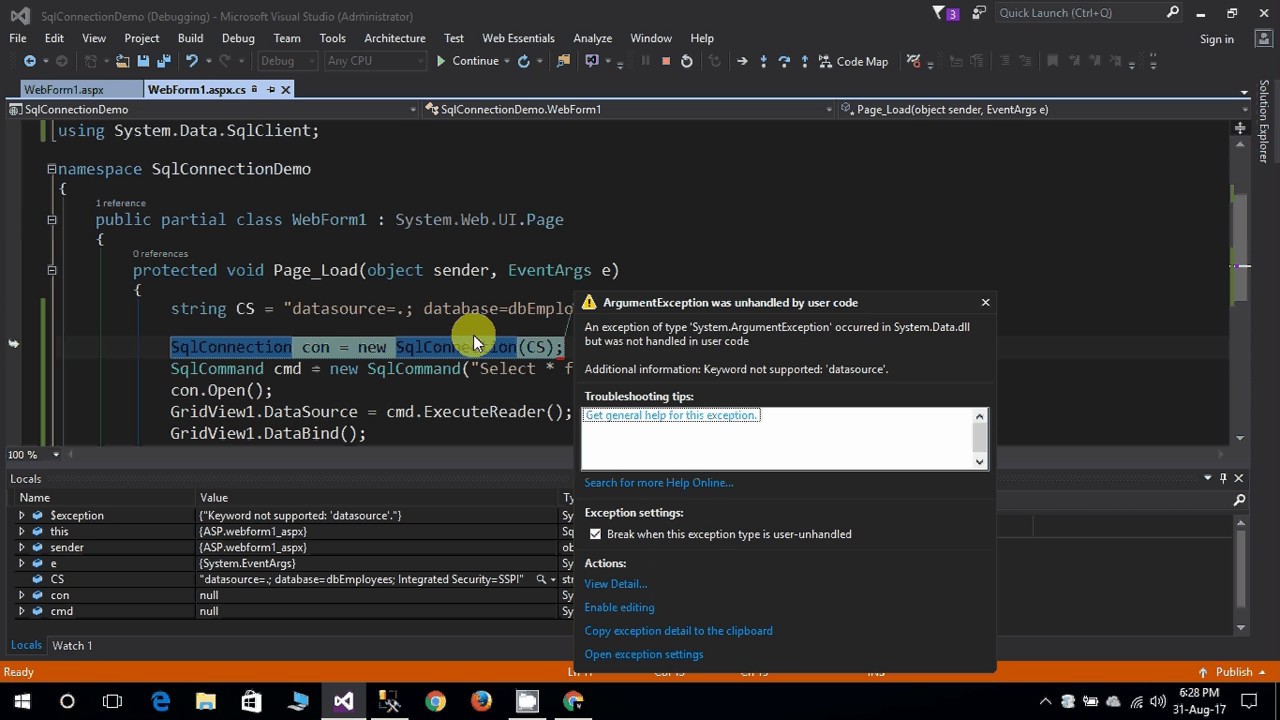Open the Debug menu
The width and height of the screenshot is (1280, 720).
click(x=238, y=38)
